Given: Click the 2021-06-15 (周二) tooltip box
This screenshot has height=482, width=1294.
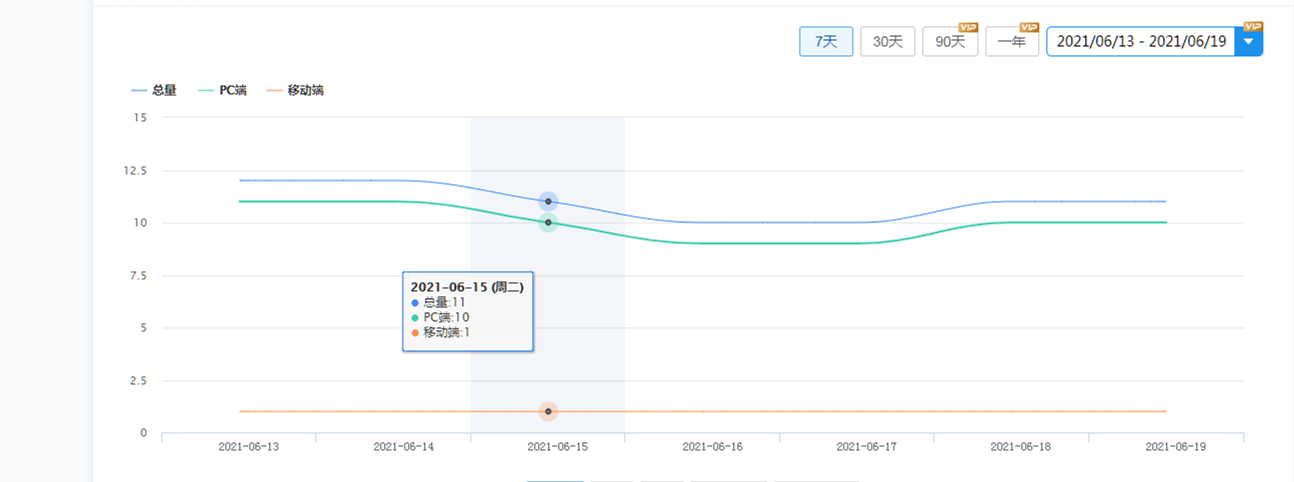Looking at the screenshot, I should pyautogui.click(x=467, y=311).
